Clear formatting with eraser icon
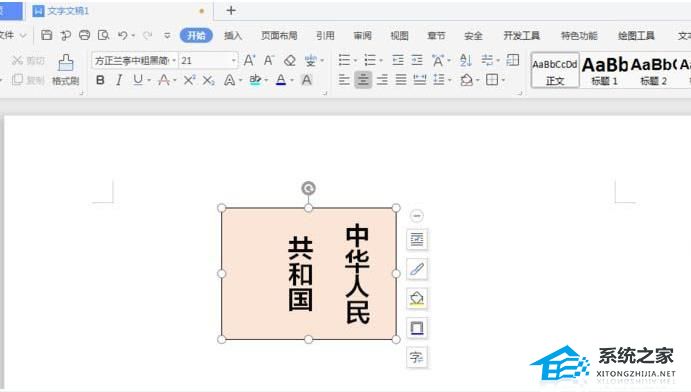Viewport: 691px width, 392px height. pyautogui.click(x=290, y=60)
